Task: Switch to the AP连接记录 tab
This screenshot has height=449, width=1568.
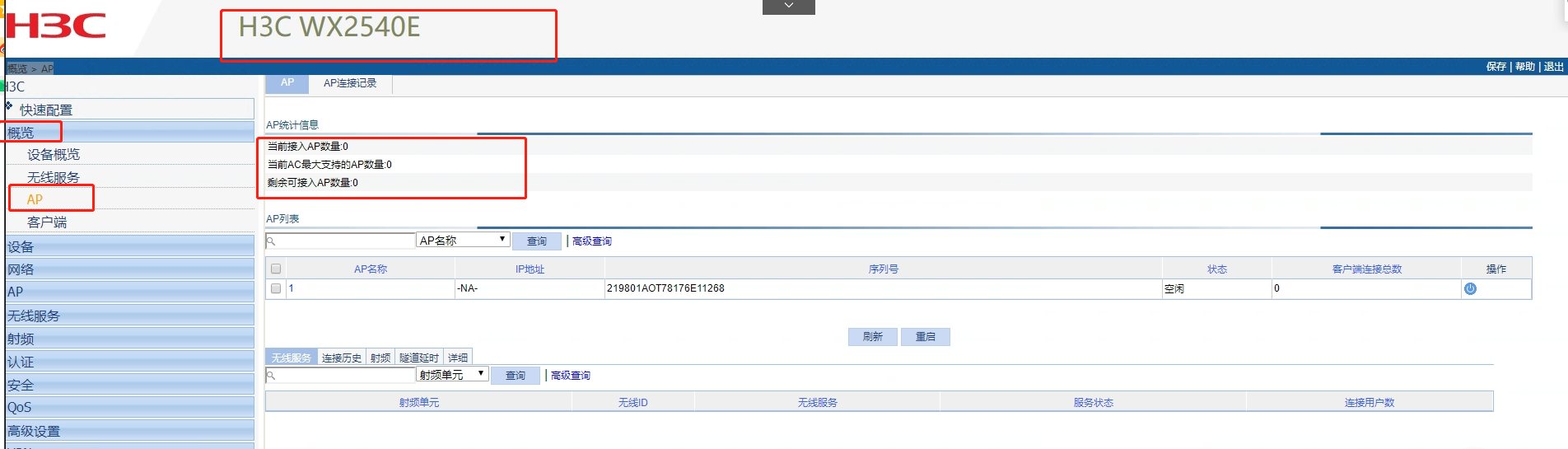Action: pos(350,83)
